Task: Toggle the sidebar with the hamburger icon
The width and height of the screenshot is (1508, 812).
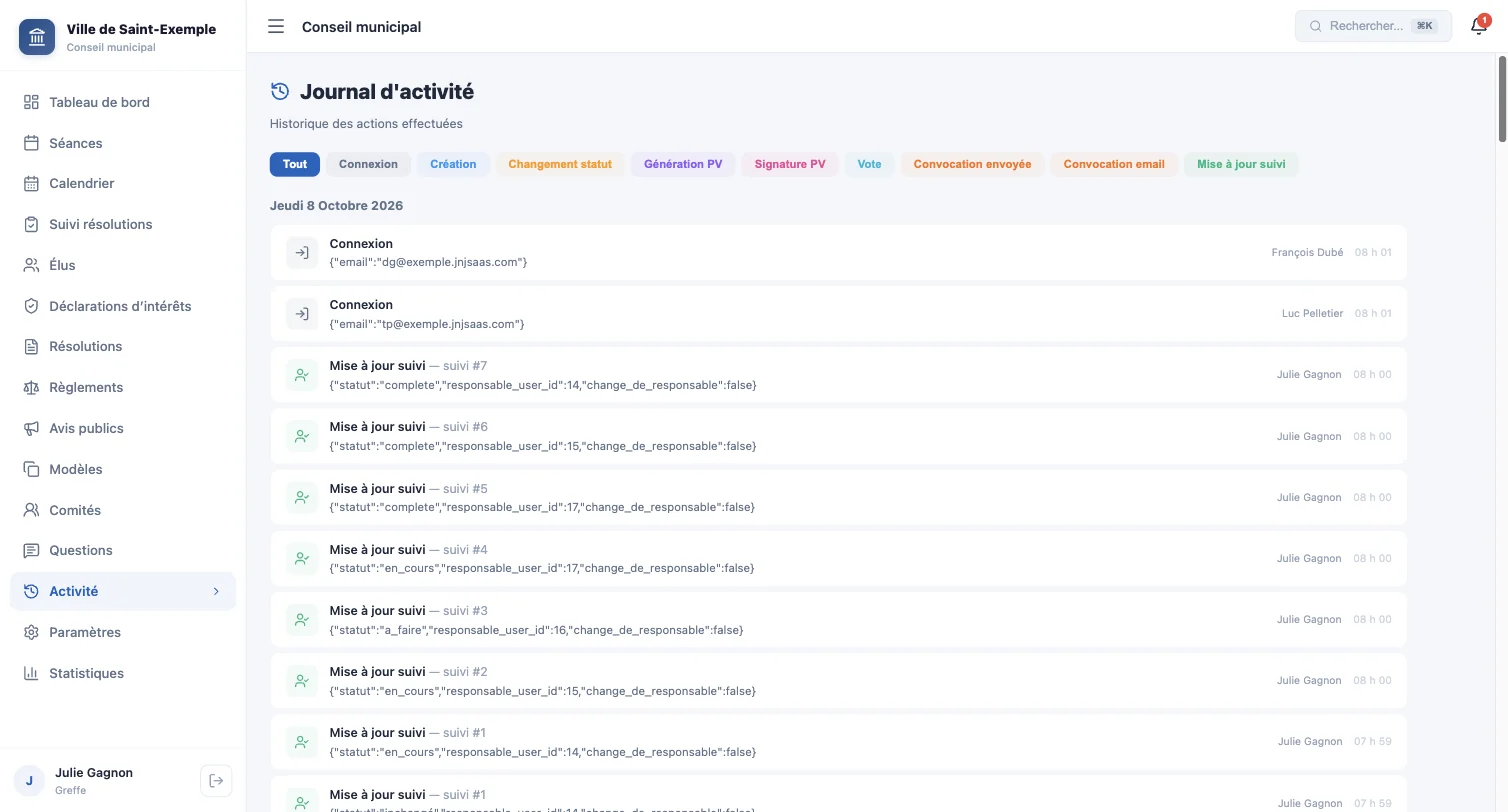Action: point(276,27)
